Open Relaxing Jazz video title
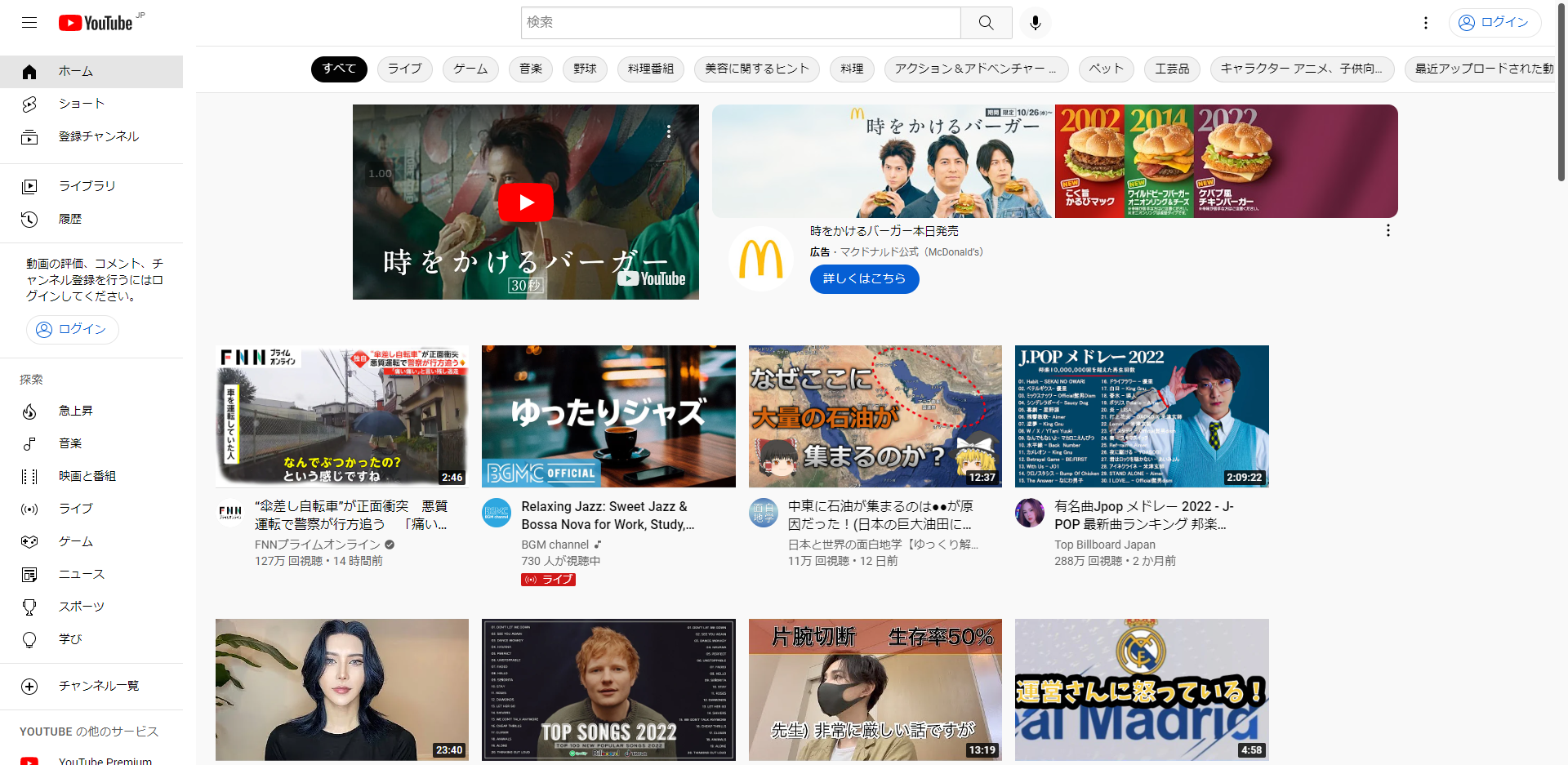This screenshot has height=765, width=1568. click(x=608, y=515)
